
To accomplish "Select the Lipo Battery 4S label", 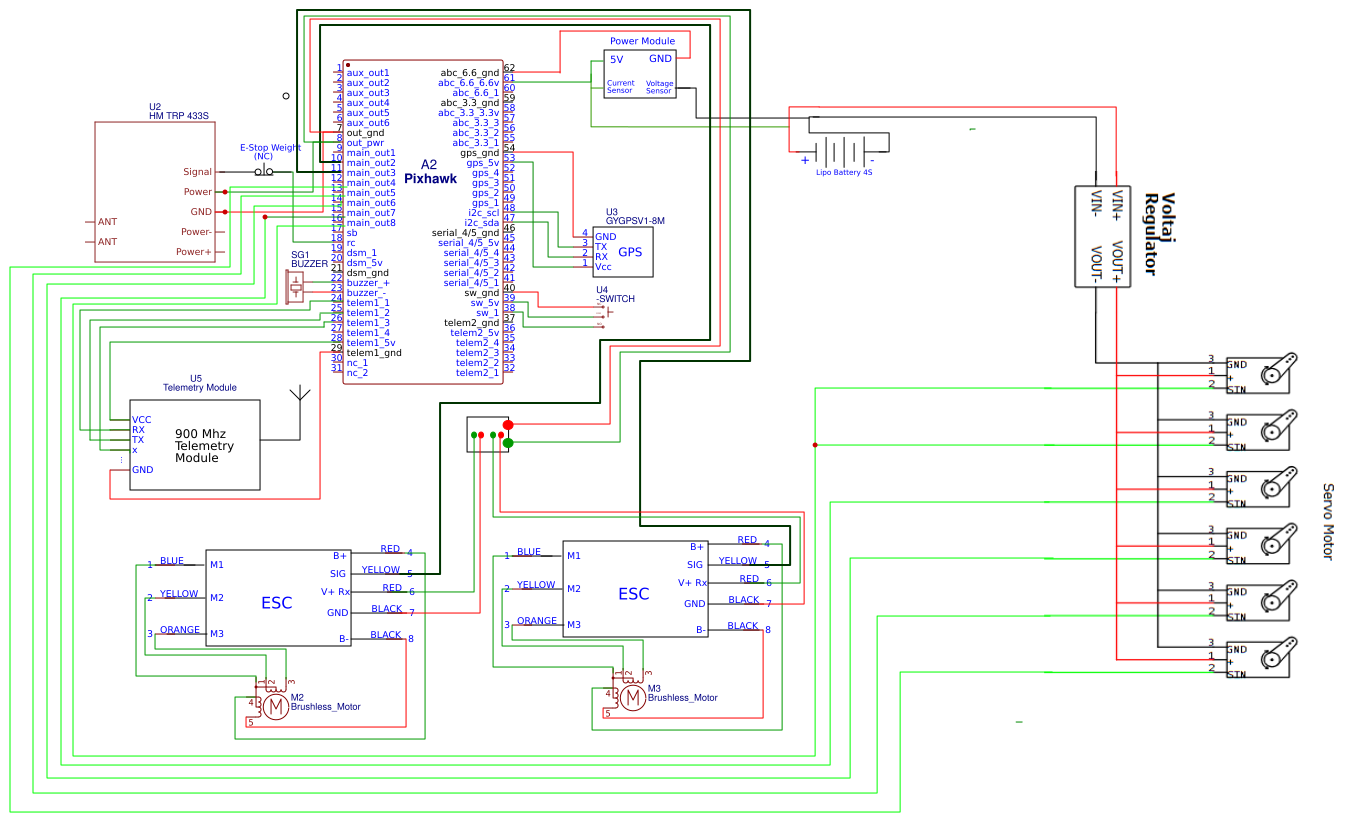I will pos(844,172).
